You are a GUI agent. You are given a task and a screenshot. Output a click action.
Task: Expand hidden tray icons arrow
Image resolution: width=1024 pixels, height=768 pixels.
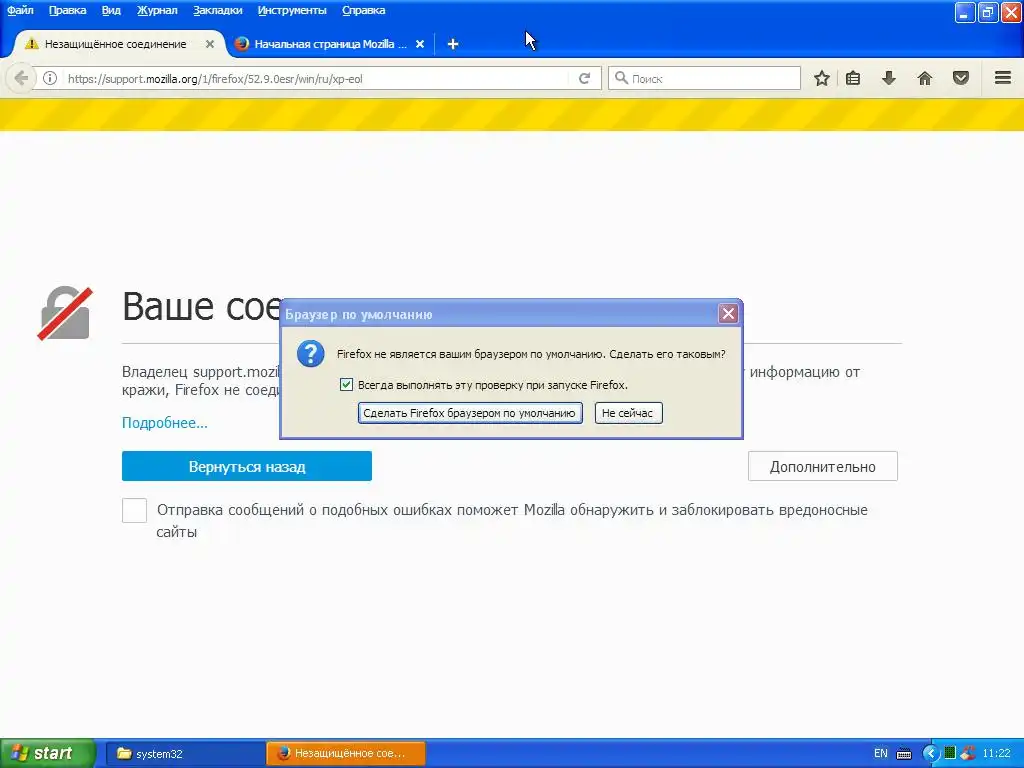(x=931, y=754)
